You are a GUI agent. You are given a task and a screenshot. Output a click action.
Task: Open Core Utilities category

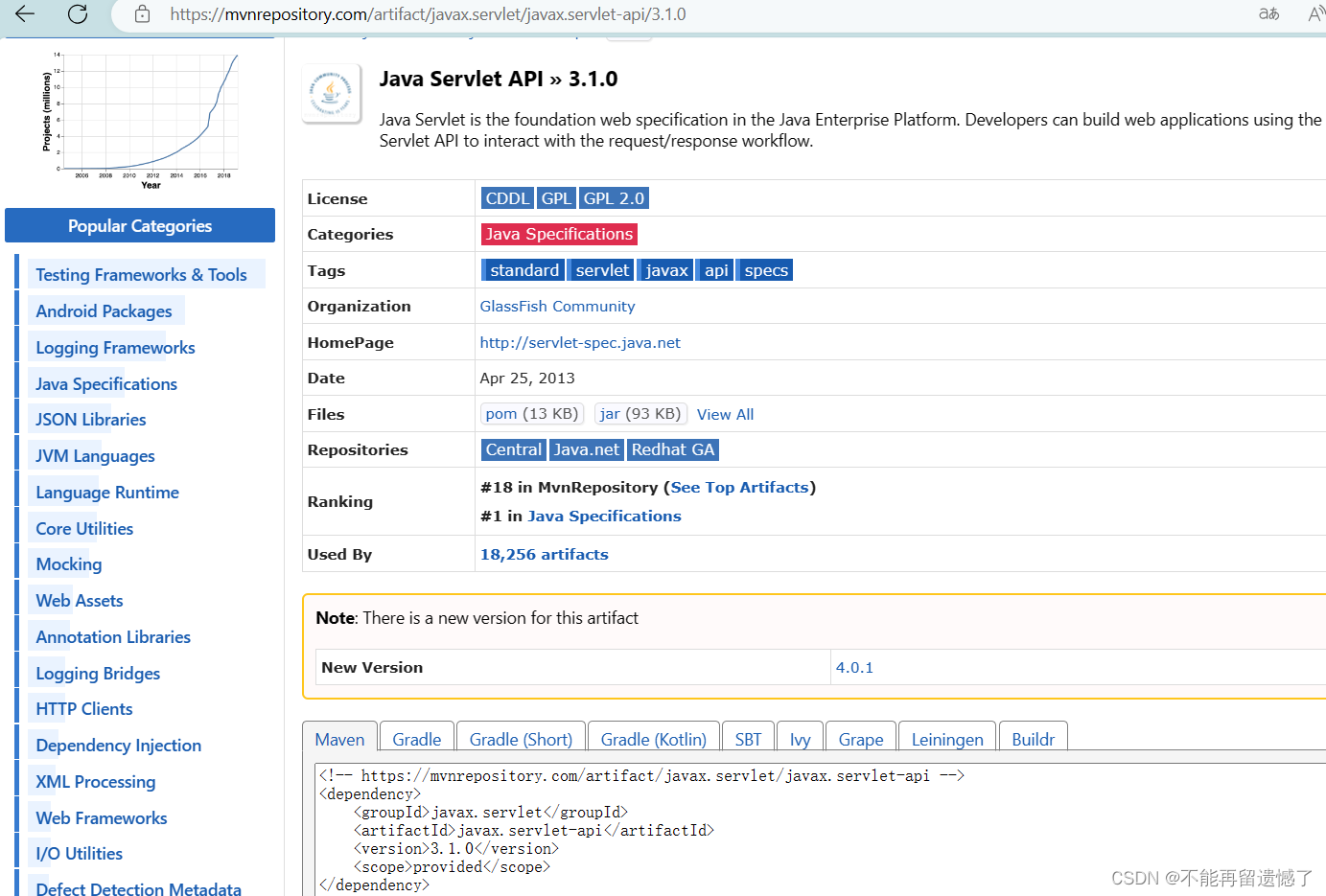pyautogui.click(x=84, y=528)
